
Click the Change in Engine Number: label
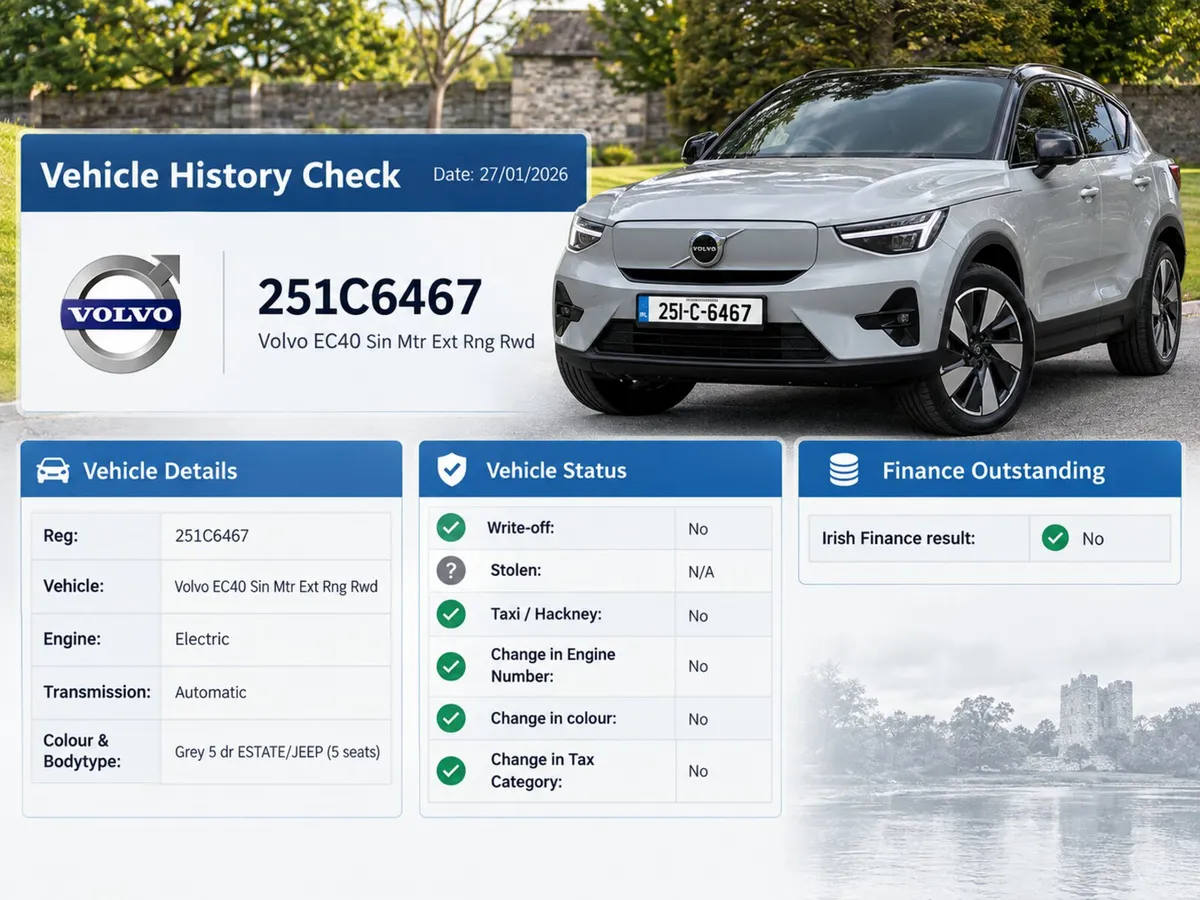point(553,666)
